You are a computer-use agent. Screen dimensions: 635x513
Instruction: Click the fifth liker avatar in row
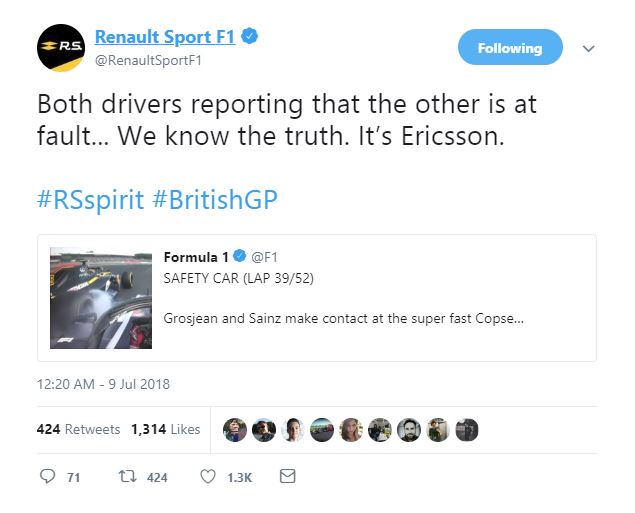pos(351,429)
